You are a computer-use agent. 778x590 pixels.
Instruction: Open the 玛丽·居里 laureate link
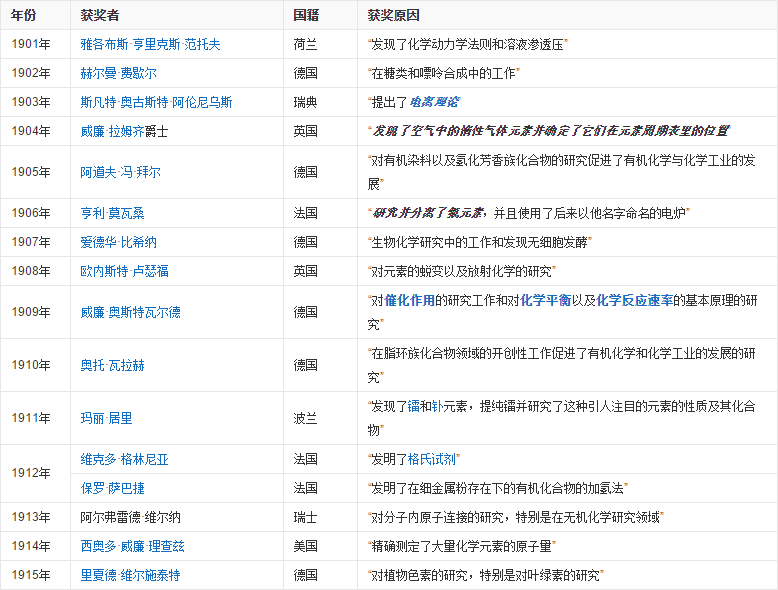[106, 418]
